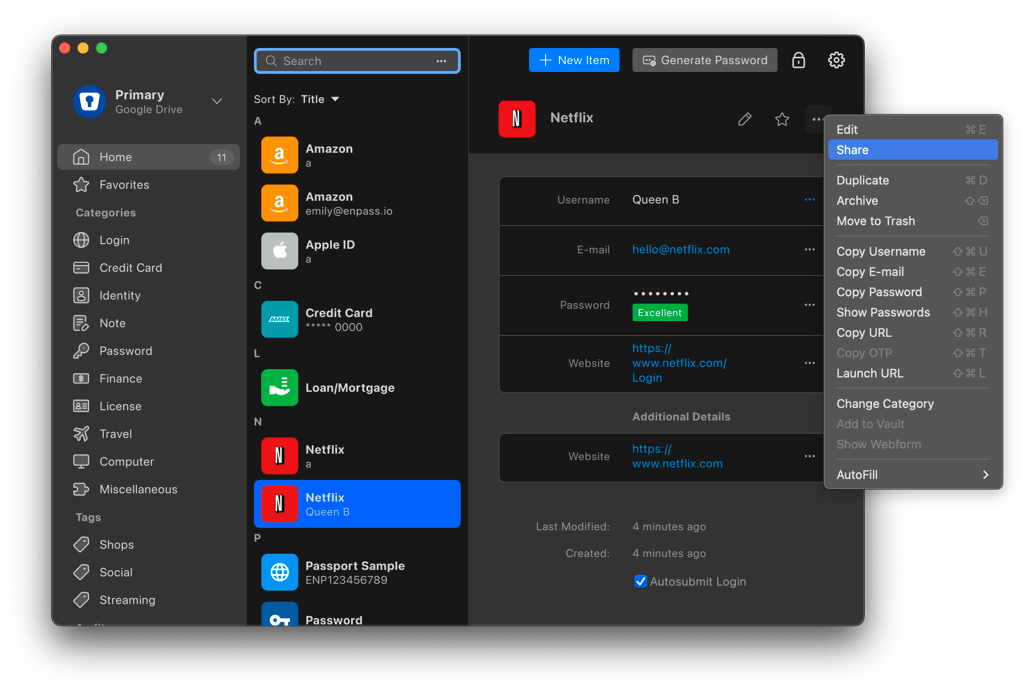Viewport: 1024px width, 694px height.
Task: Click the E-mail field ellipsis icon
Action: pos(809,249)
